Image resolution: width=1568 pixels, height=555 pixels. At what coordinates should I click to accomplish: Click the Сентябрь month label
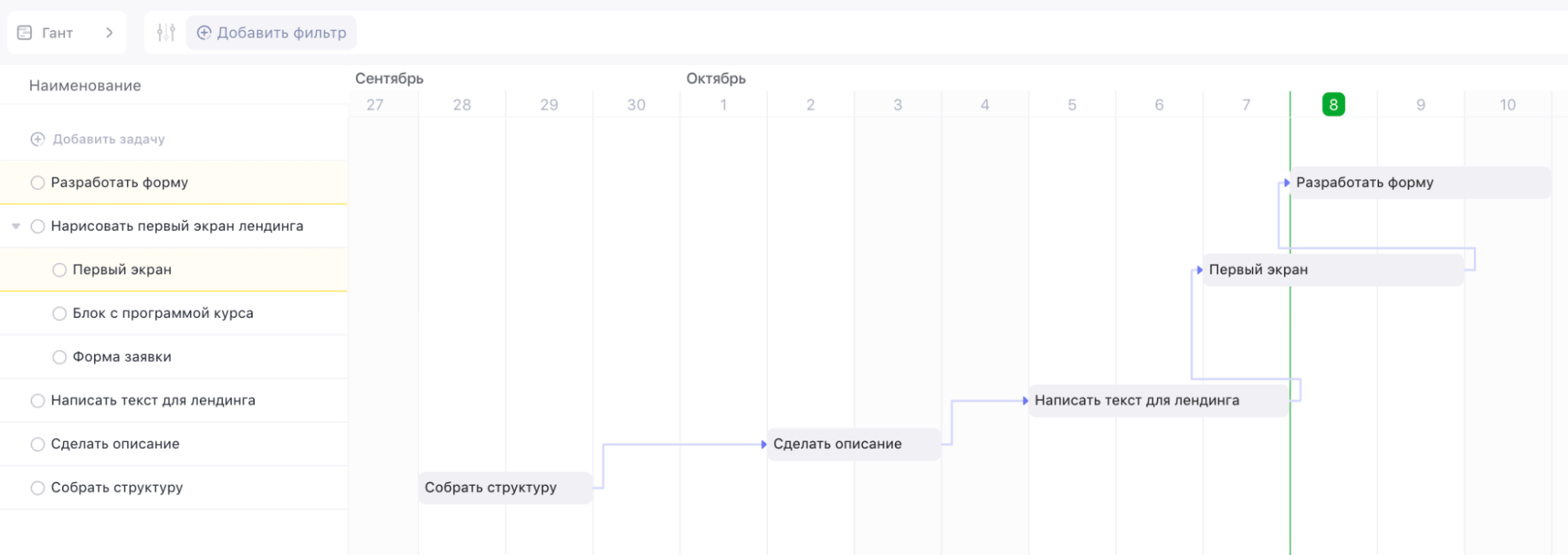(389, 79)
